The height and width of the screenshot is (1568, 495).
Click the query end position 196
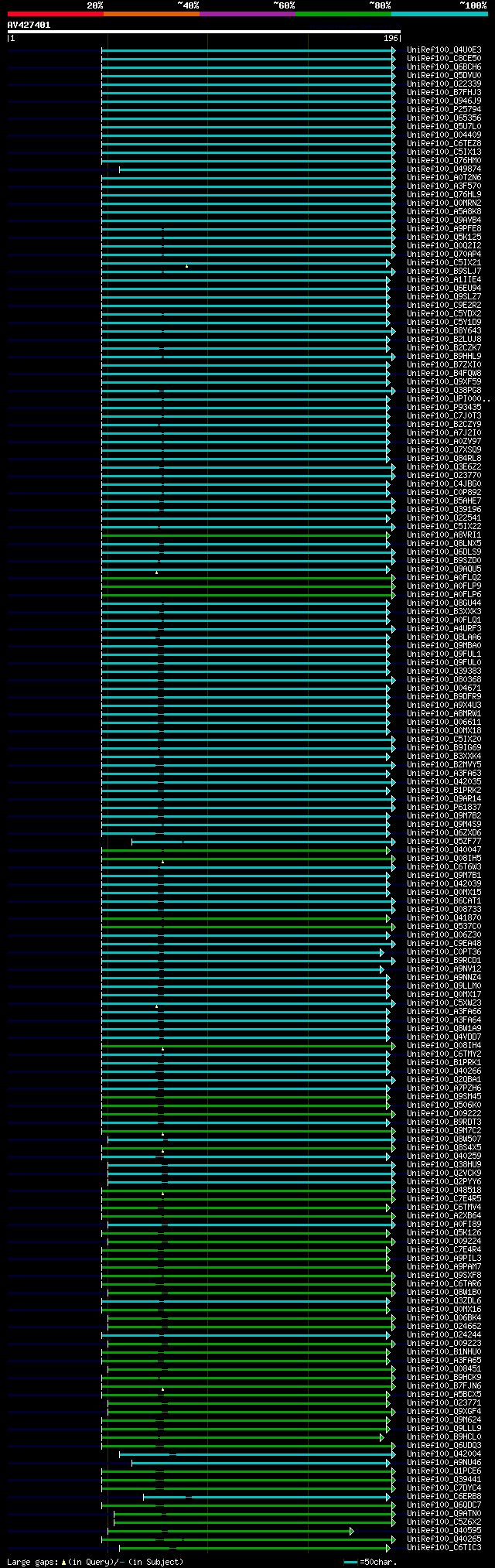[x=391, y=38]
